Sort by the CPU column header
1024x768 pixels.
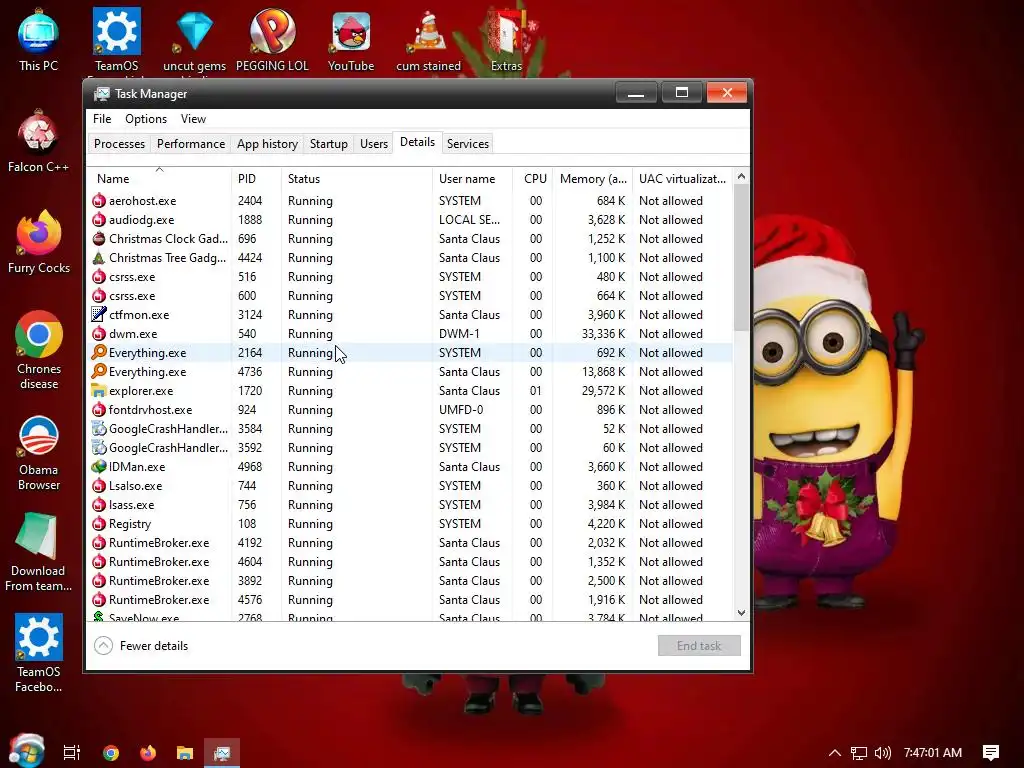pyautogui.click(x=533, y=179)
